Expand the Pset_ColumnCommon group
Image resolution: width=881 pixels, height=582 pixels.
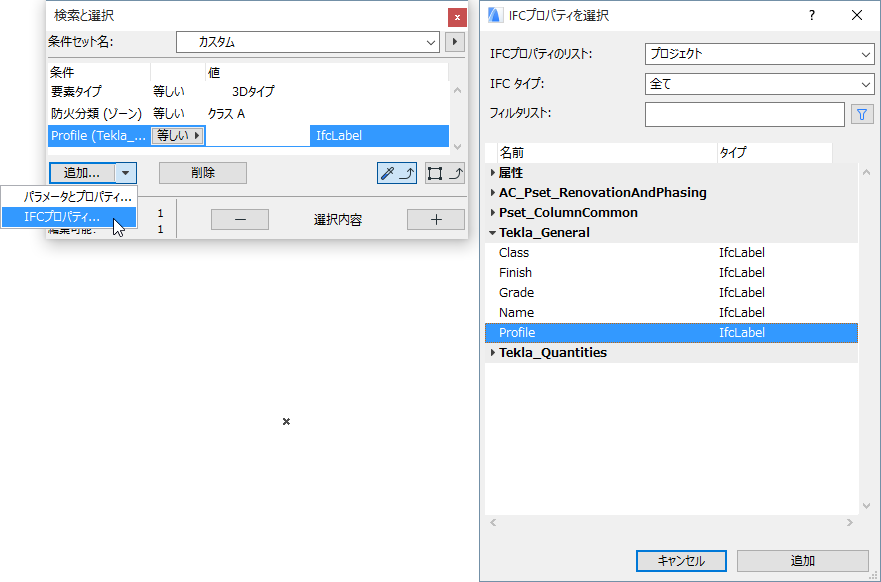click(493, 212)
